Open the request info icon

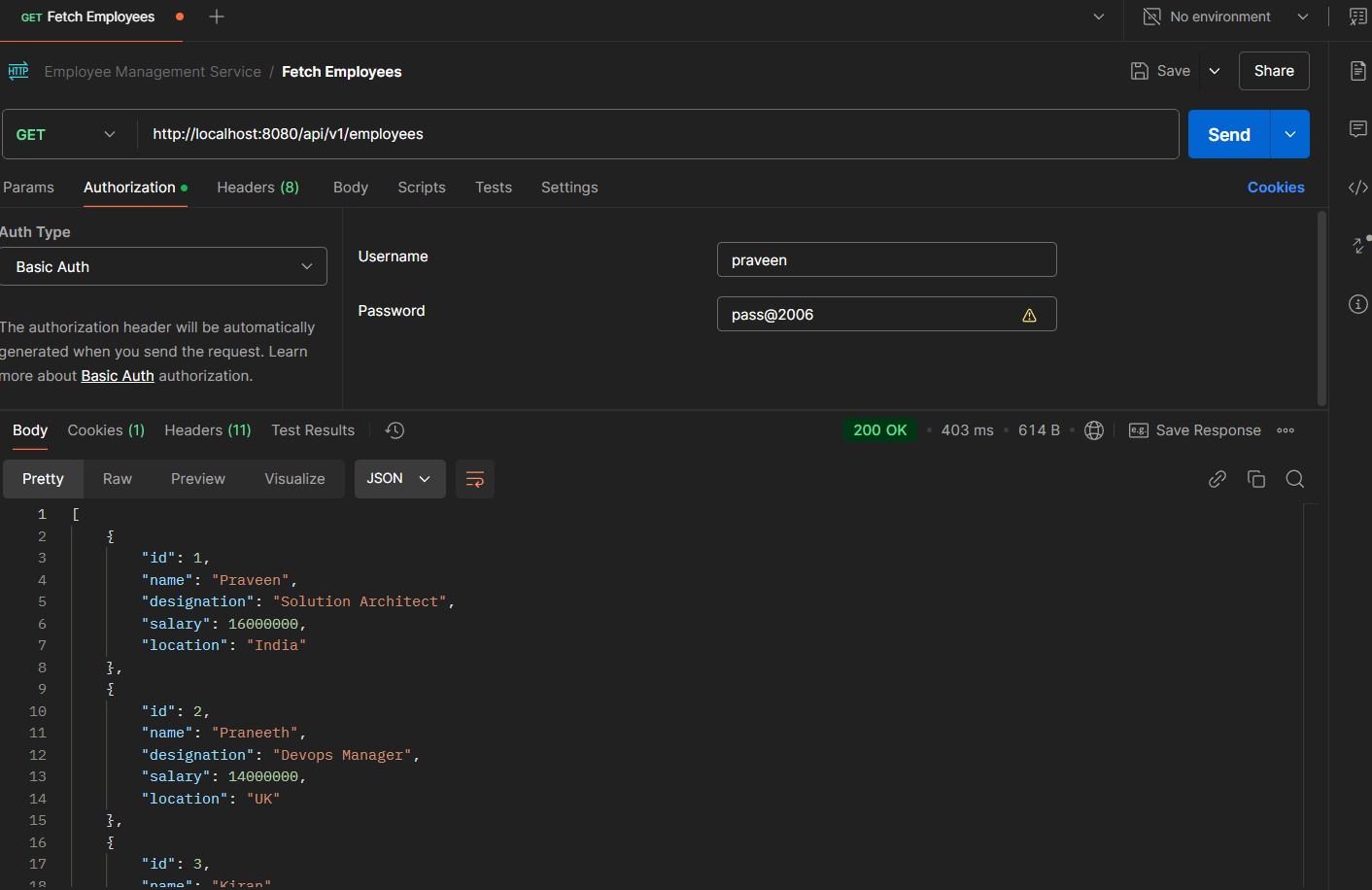pyautogui.click(x=1358, y=304)
